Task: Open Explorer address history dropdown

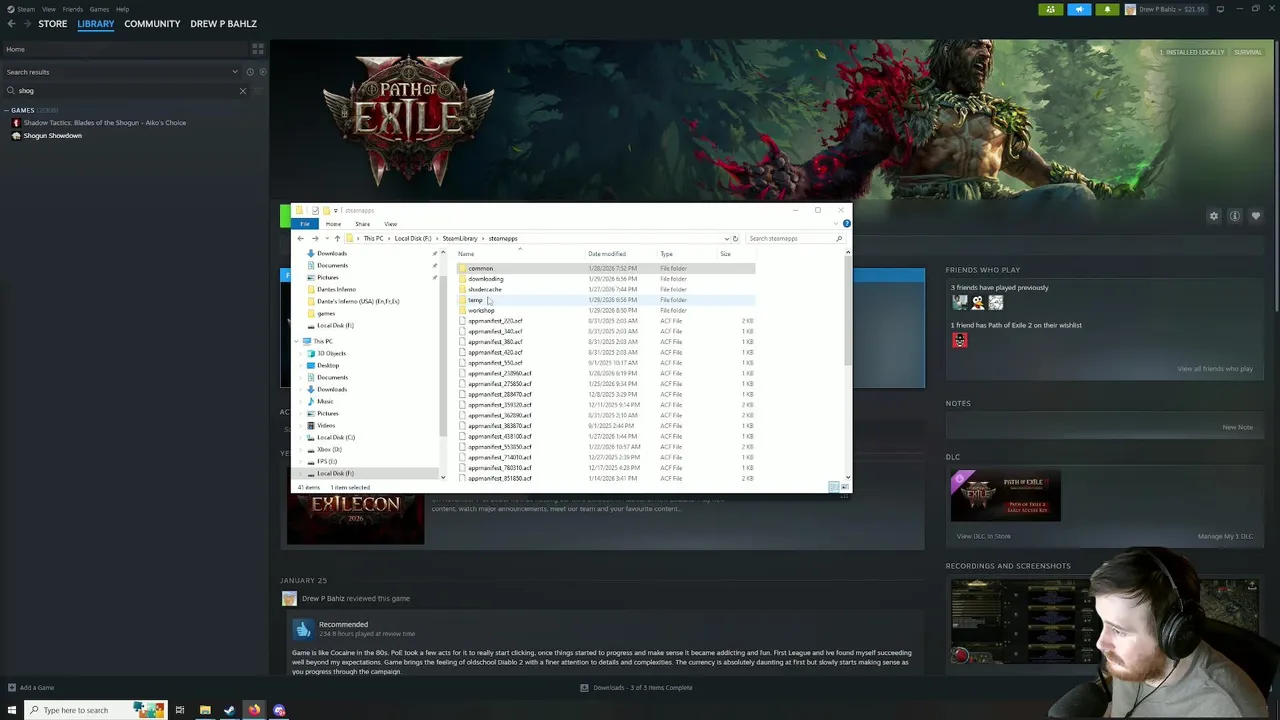Action: point(727,239)
